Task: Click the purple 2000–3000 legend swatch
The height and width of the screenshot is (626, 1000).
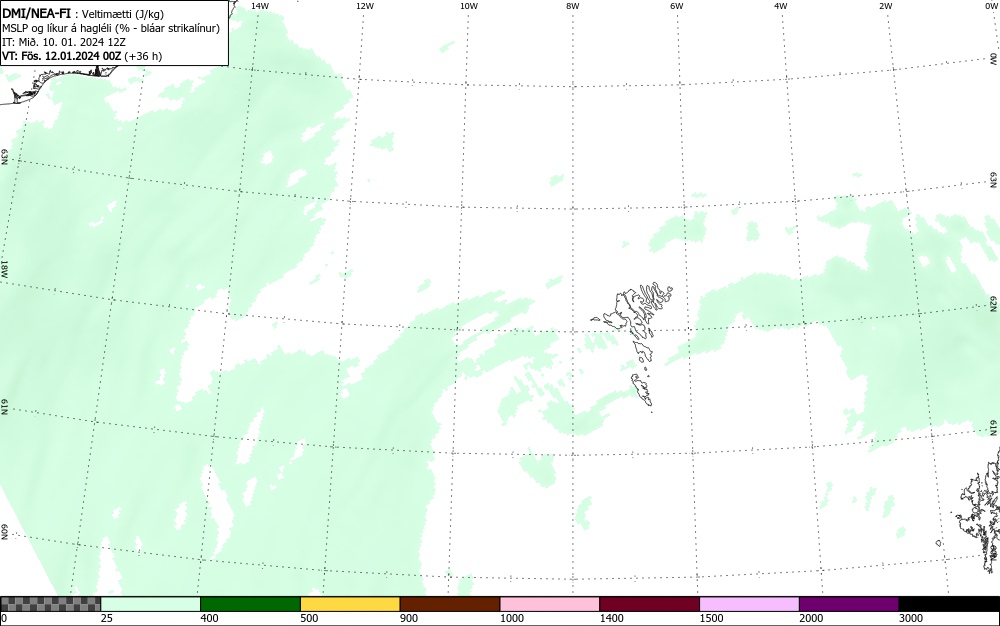Action: (x=849, y=604)
